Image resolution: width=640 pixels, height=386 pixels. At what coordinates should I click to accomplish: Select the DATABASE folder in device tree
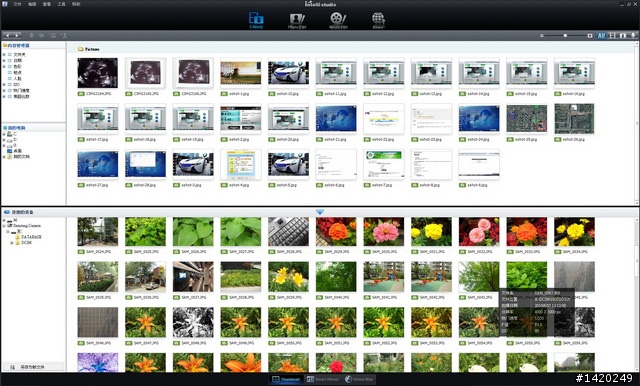pyautogui.click(x=31, y=237)
